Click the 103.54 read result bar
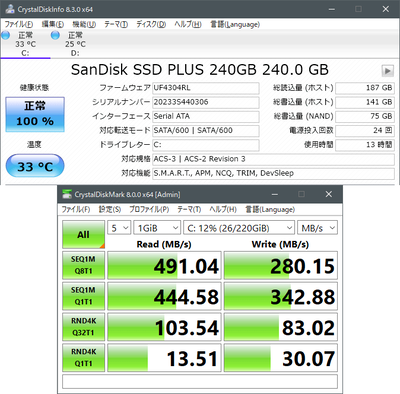Image resolution: width=400 pixels, height=394 pixels. point(164,327)
